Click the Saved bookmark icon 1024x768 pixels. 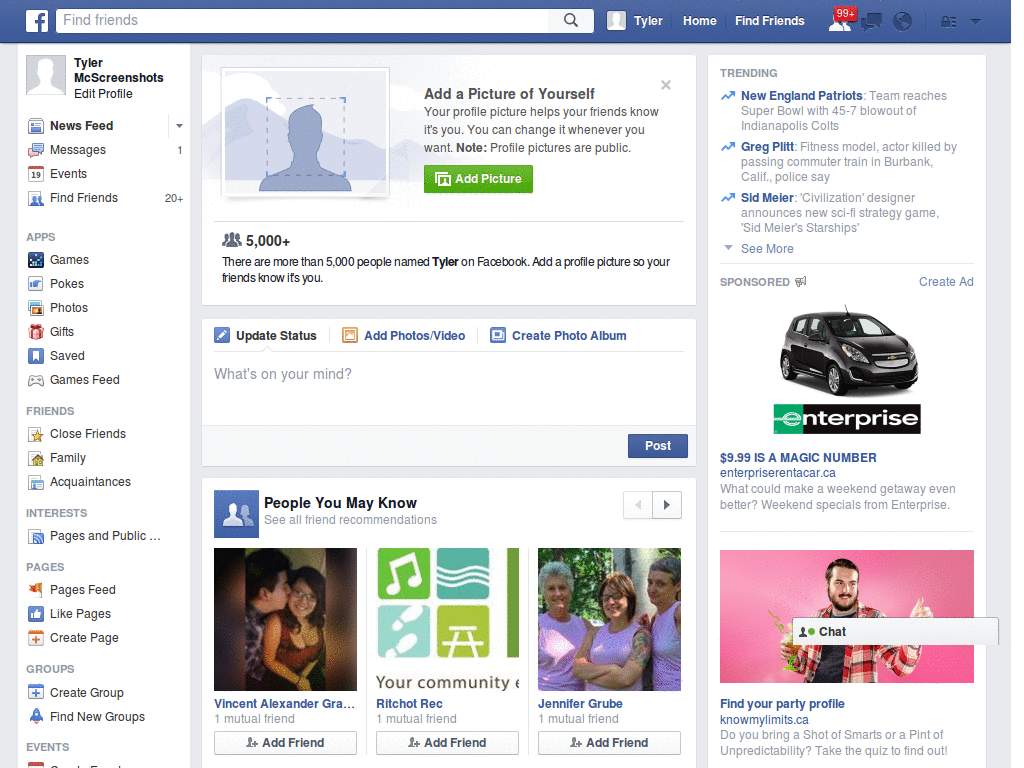(x=36, y=356)
